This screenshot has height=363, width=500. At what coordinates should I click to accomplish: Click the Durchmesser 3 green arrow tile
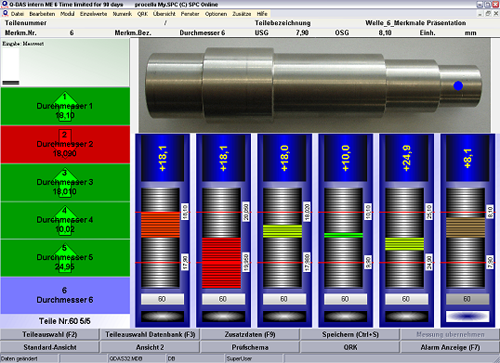coord(65,182)
